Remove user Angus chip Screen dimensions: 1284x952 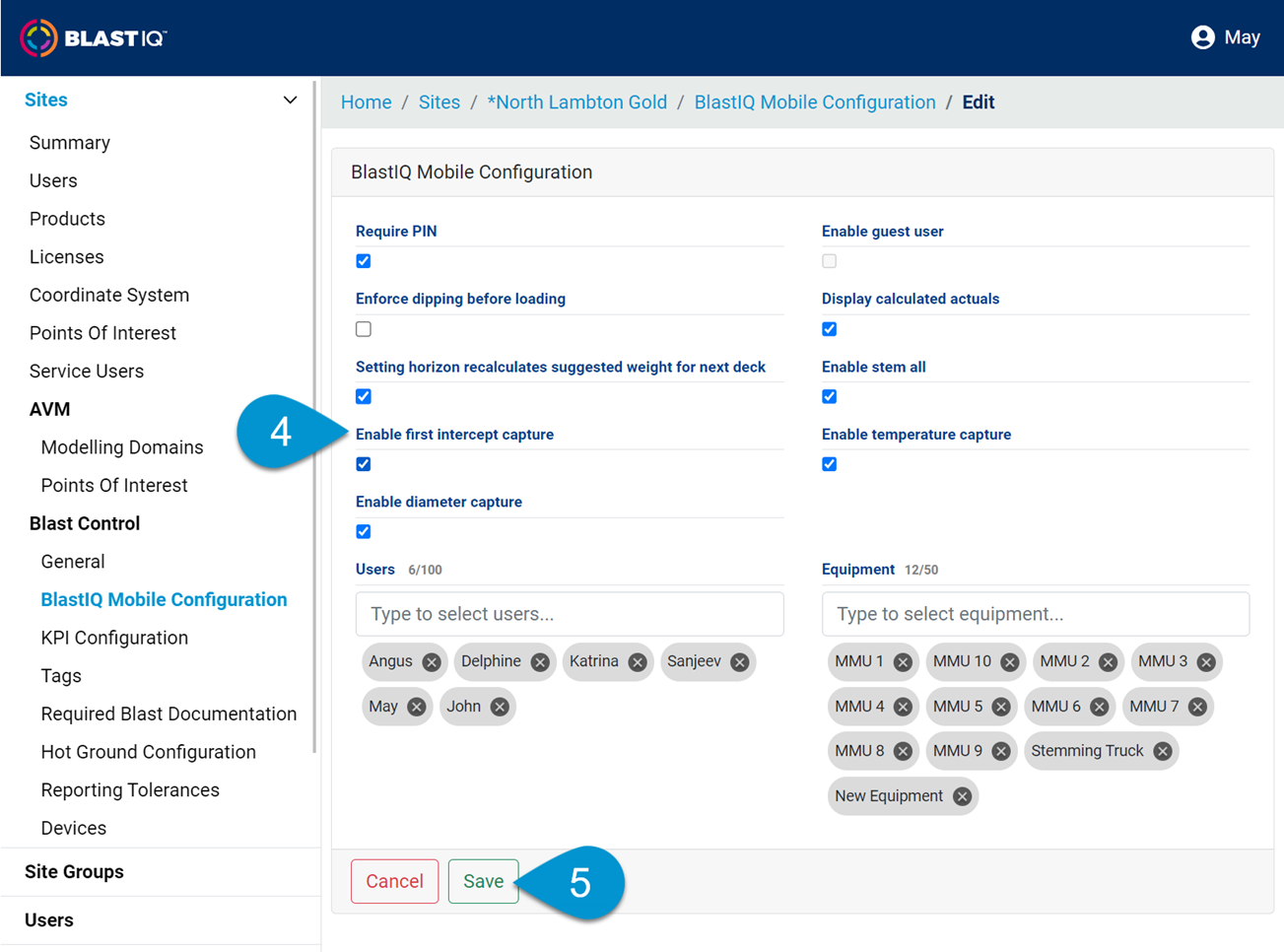432,662
